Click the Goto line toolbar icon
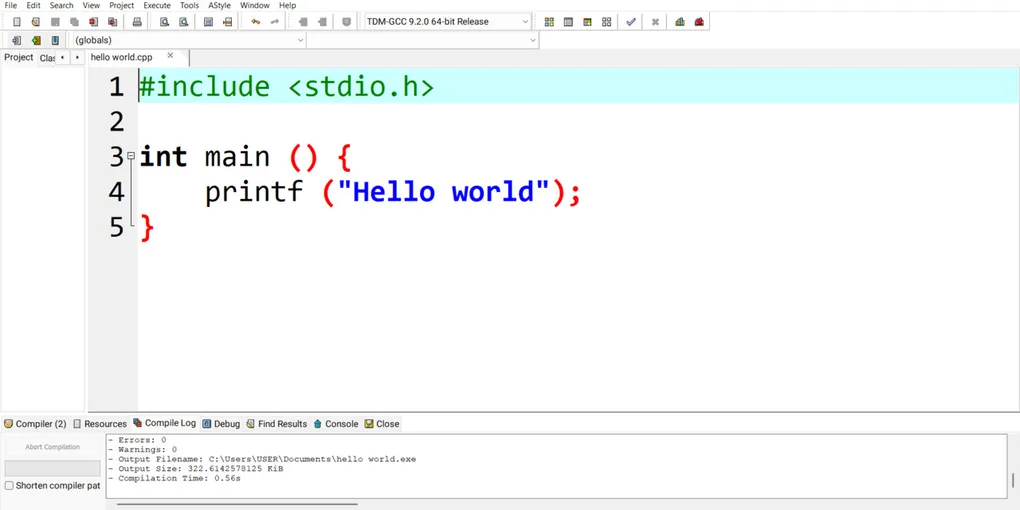 [227, 21]
